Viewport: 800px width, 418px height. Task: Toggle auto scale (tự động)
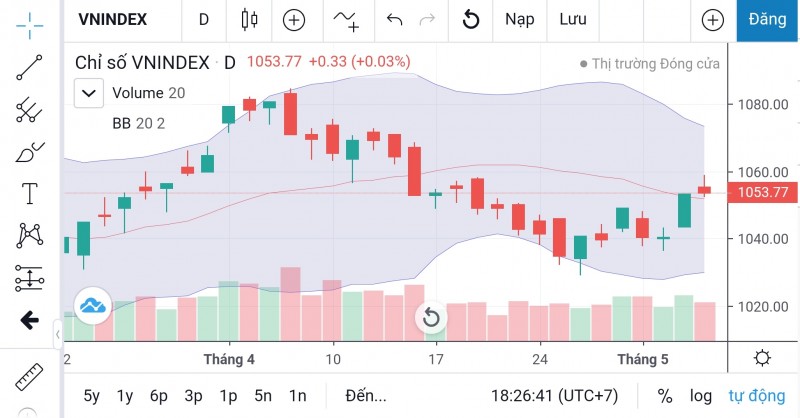pos(756,395)
